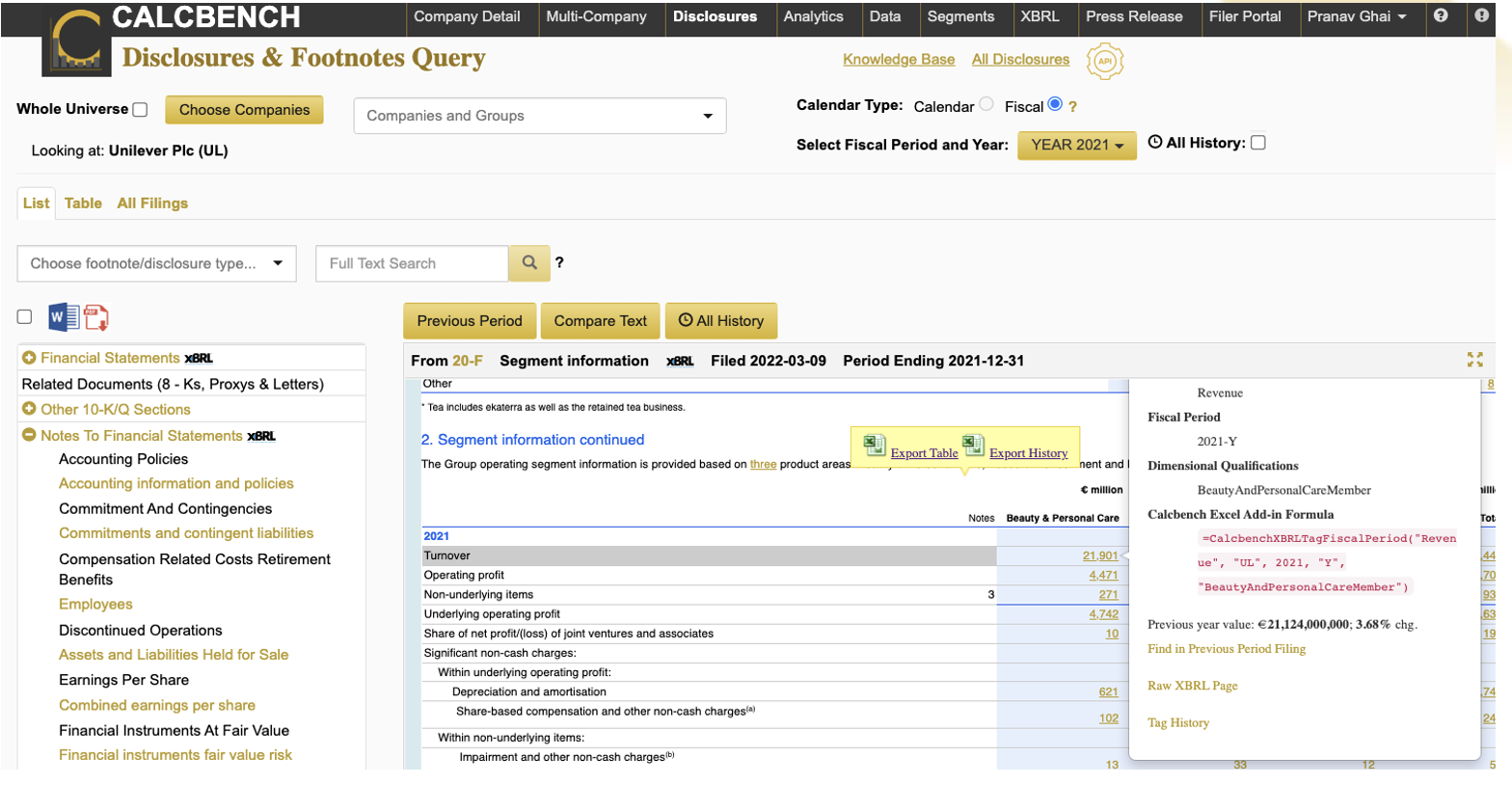Enable the Whole Universe checkbox
Screen dimensions: 1512x785
coord(140,110)
